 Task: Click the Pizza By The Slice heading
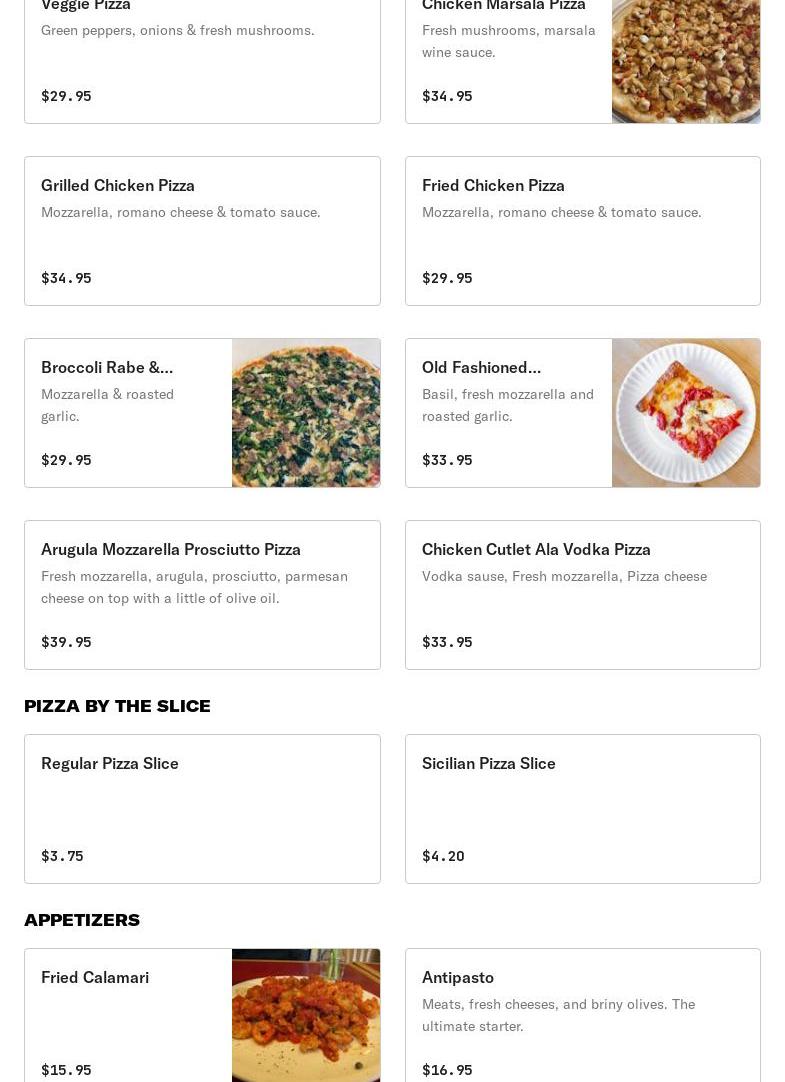click(117, 706)
